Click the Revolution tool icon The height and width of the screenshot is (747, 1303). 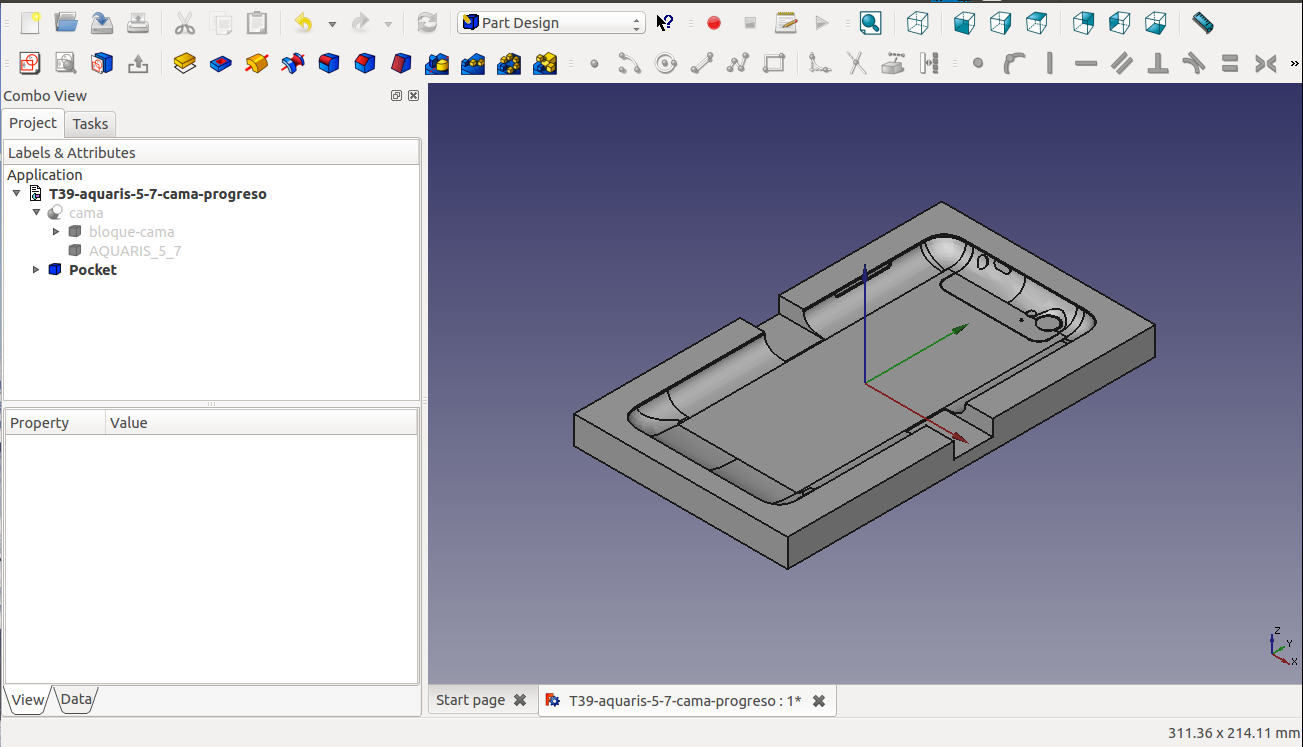click(x=256, y=64)
